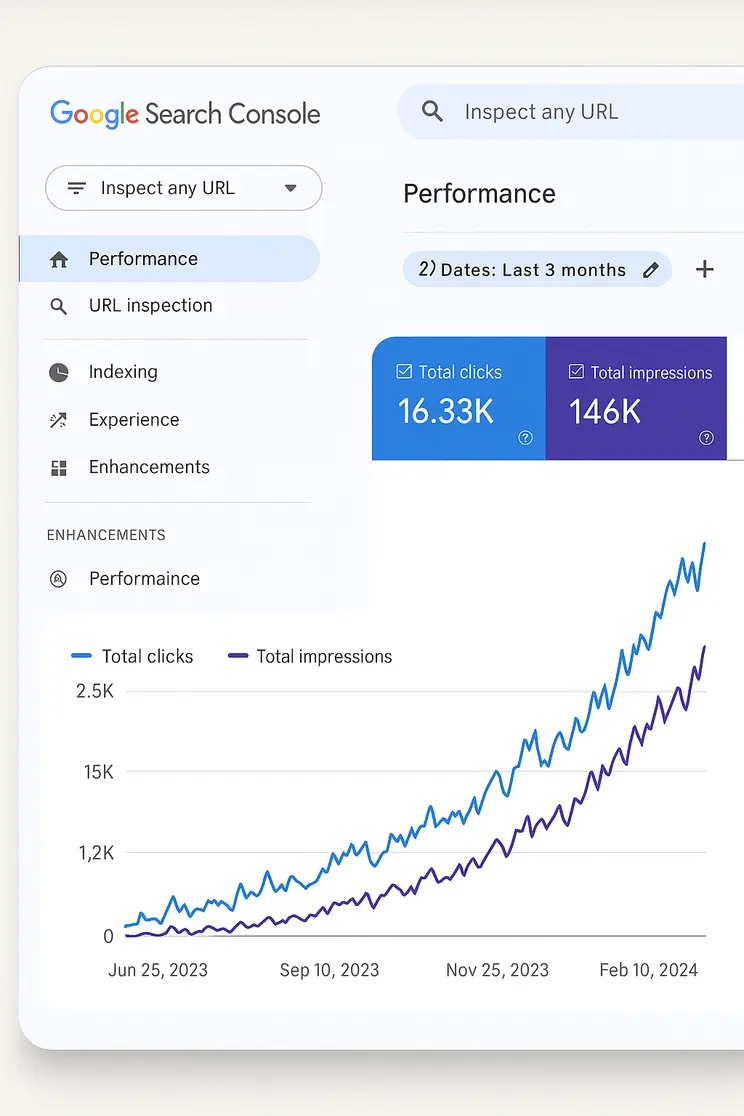This screenshot has width=744, height=1116.
Task: Click the Total clicks legend color line
Action: point(81,657)
